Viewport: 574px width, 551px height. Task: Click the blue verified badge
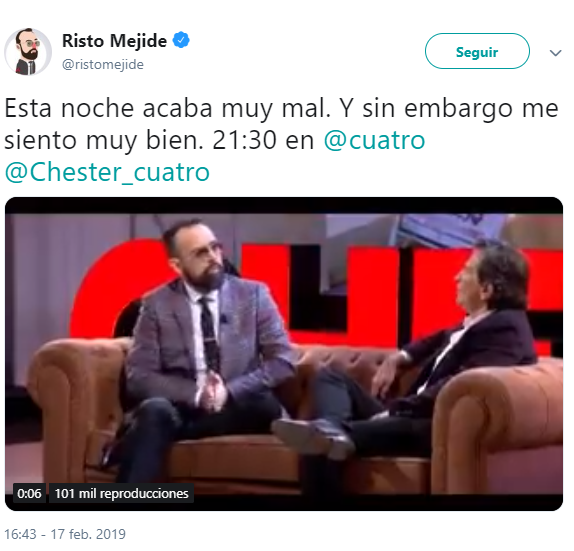(181, 40)
